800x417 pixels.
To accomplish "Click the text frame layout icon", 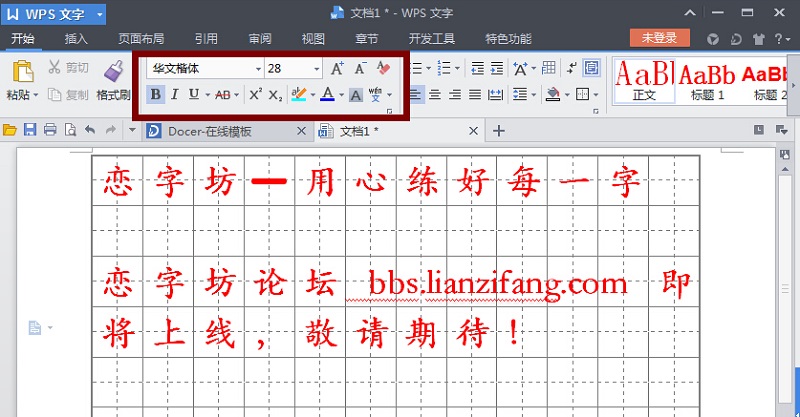I will coord(592,67).
